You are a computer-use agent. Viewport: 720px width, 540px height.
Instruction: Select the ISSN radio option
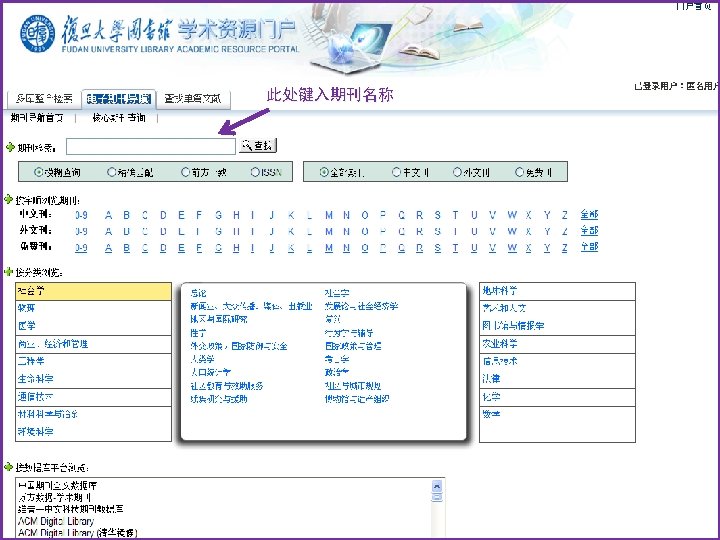[255, 172]
